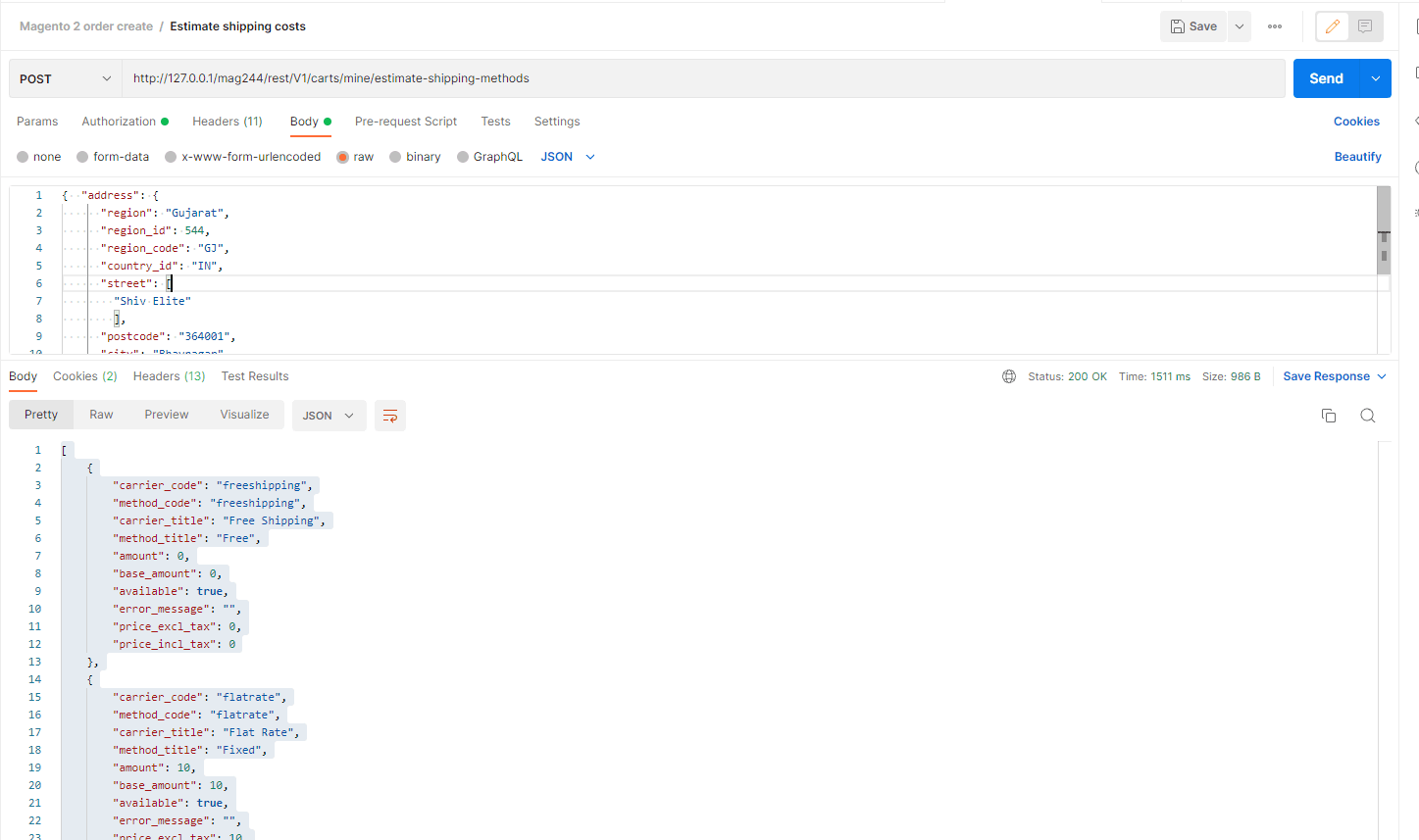Screen dimensions: 1419x840
Task: Select the raw body radio button
Action: click(342, 157)
